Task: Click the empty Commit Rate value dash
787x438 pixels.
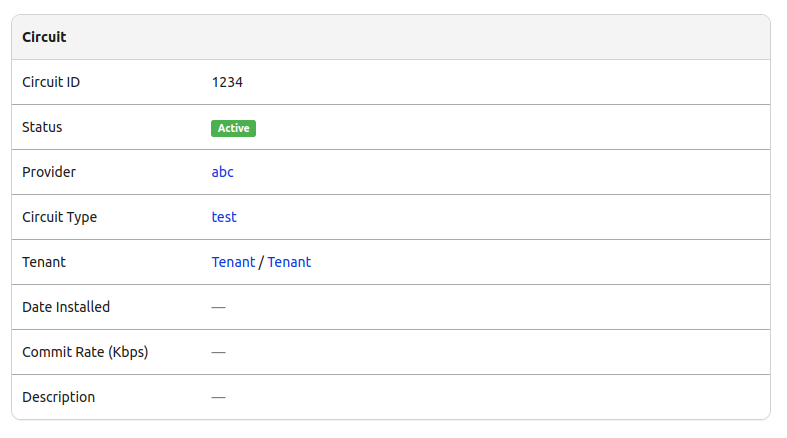Action: pyautogui.click(x=218, y=352)
